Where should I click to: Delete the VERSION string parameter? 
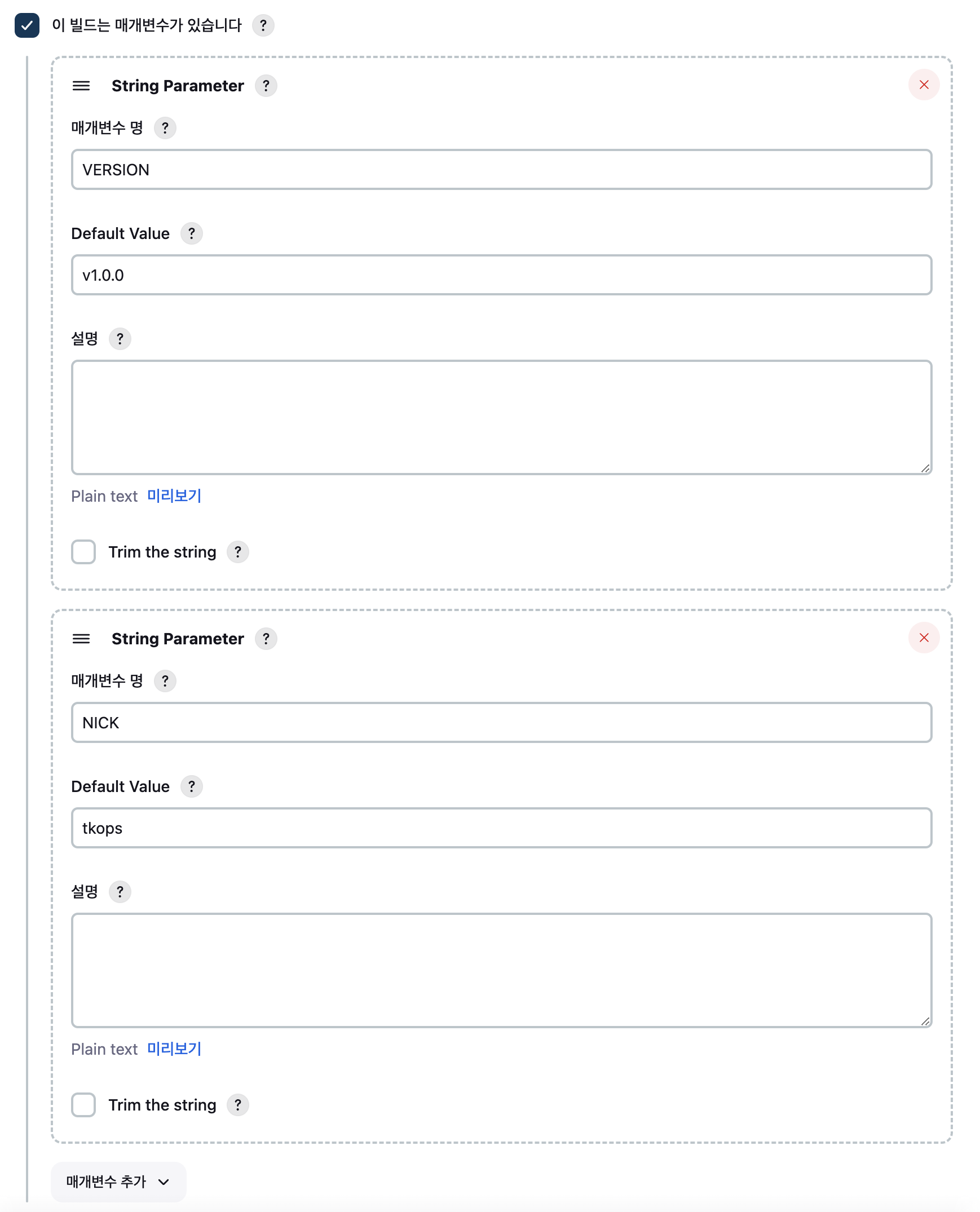(924, 85)
